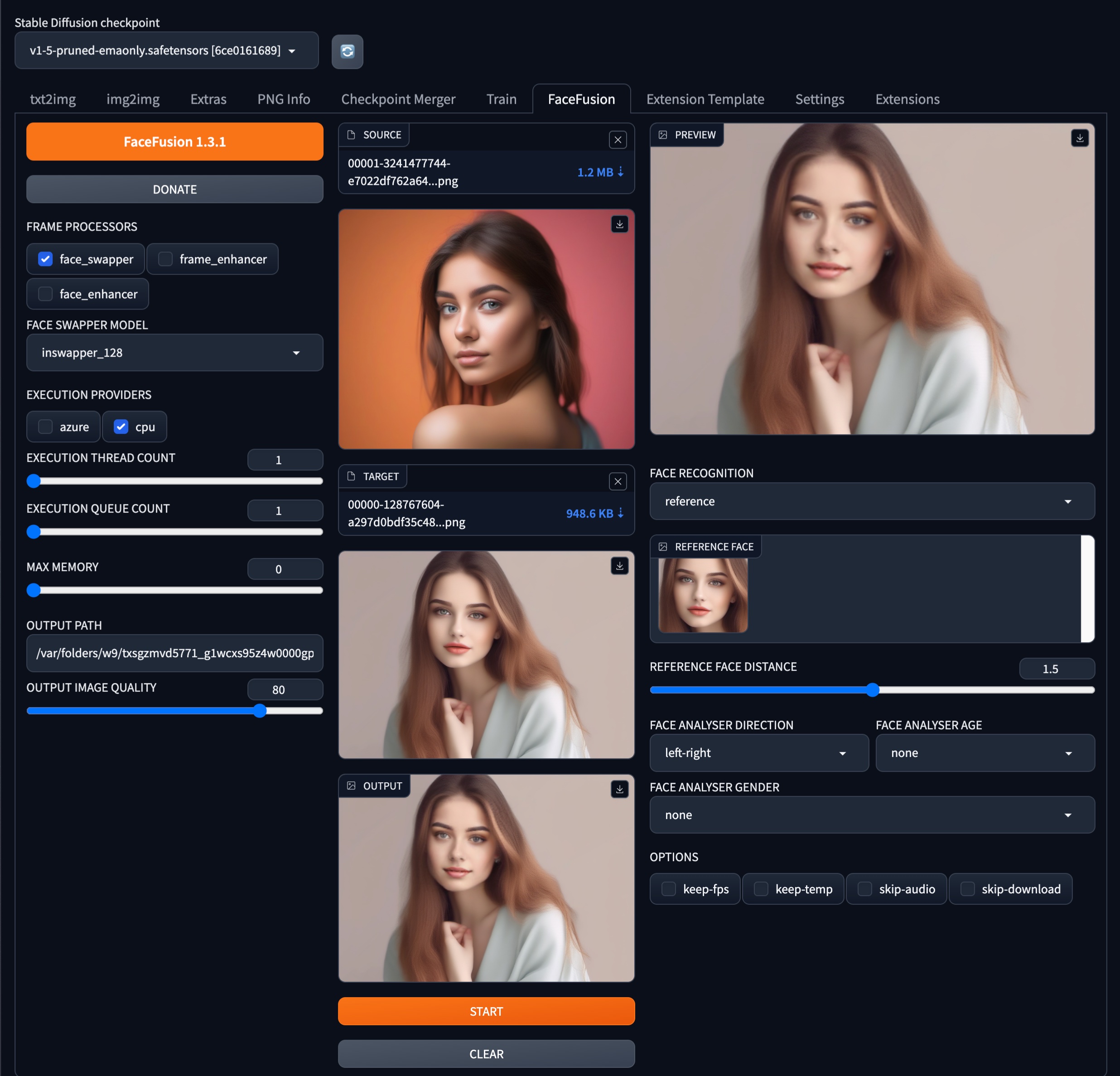Toggle the skip-audio option
Image resolution: width=1120 pixels, height=1076 pixels.
(864, 889)
